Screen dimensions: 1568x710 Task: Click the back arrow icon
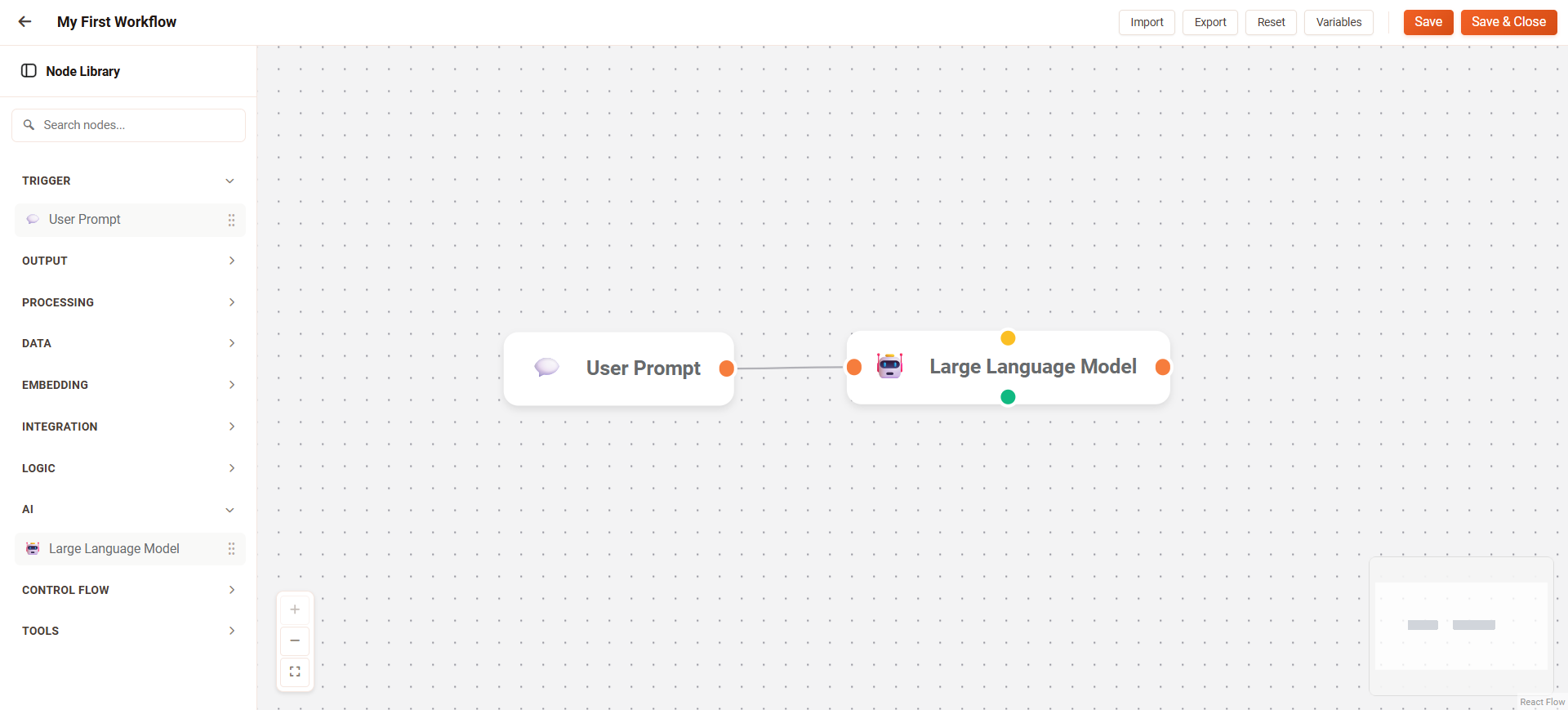25,22
